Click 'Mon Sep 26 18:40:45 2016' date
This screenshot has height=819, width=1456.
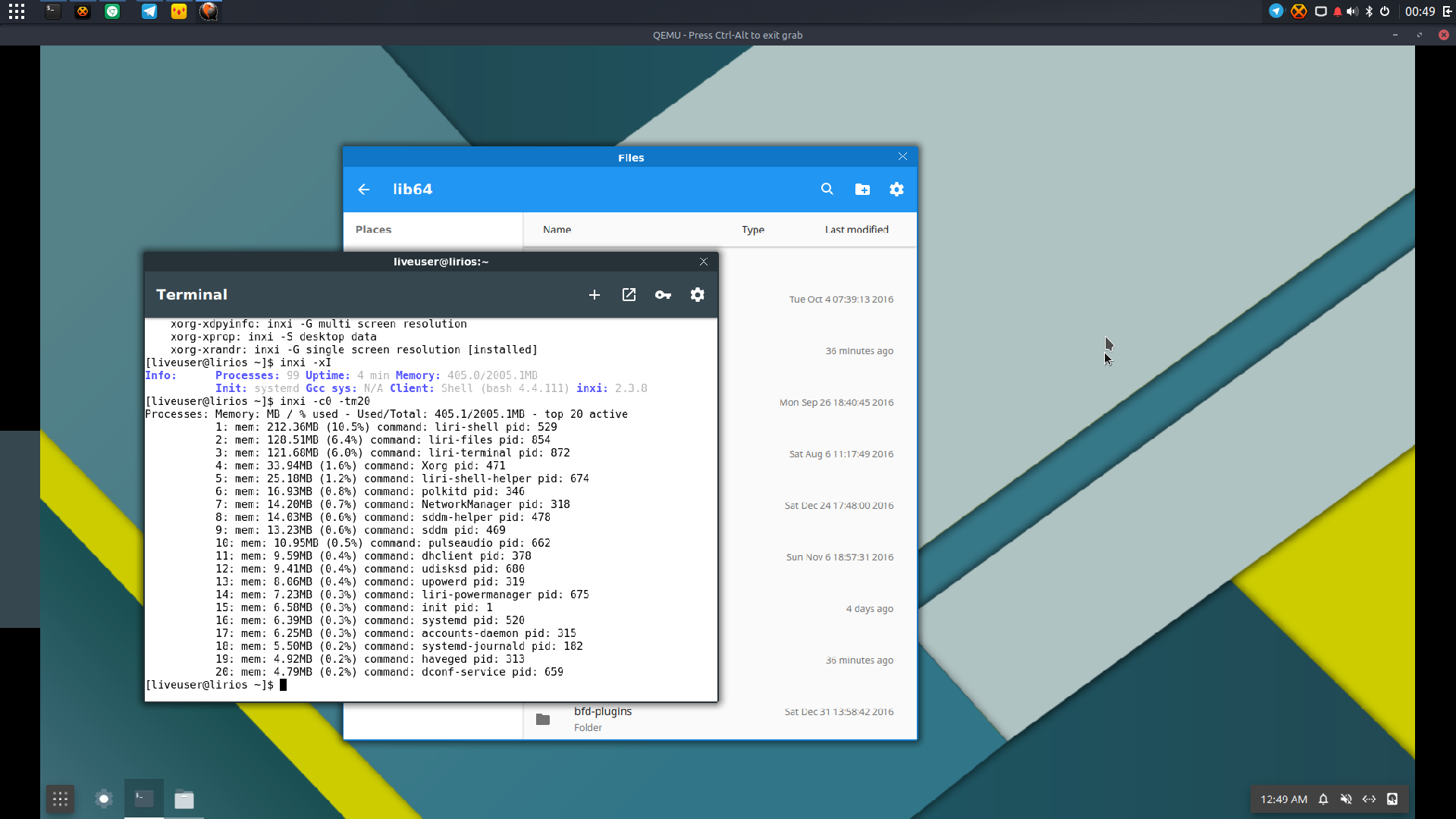coord(836,403)
